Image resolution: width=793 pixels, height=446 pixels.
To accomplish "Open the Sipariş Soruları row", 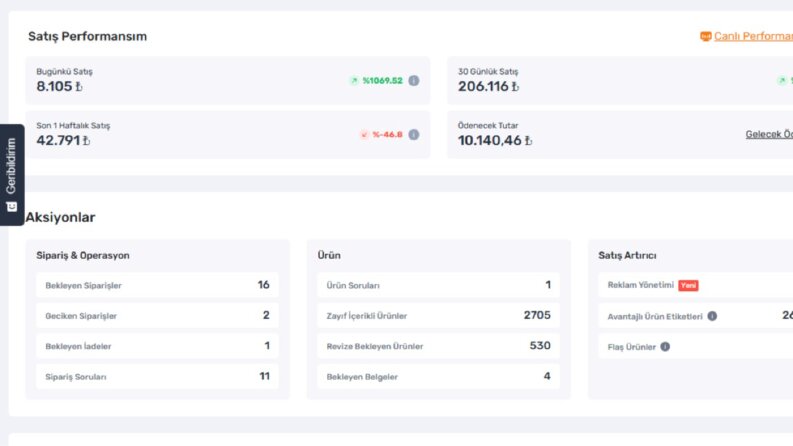I will pos(157,376).
